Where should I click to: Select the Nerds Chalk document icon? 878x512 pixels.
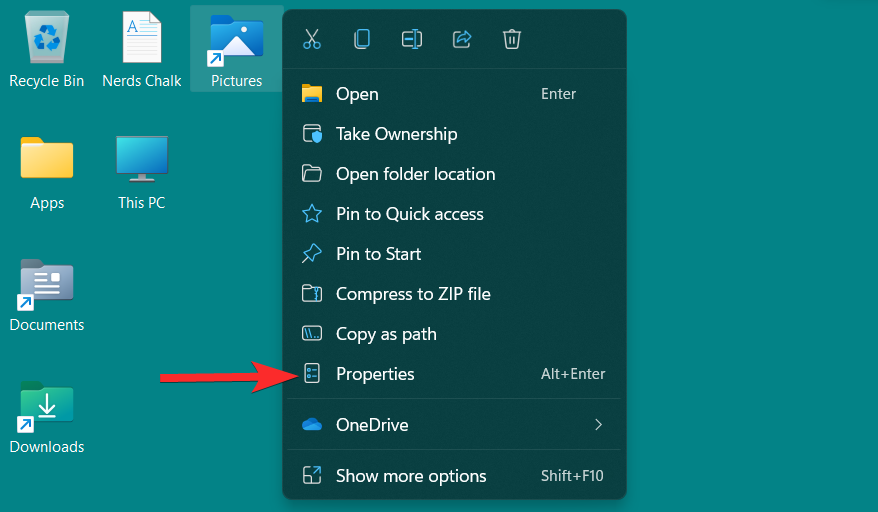(142, 38)
